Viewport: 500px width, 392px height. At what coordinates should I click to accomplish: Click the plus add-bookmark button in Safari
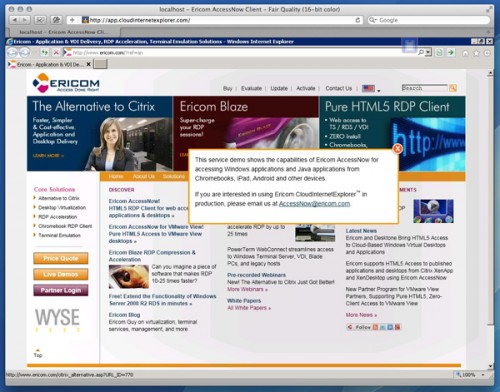coord(72,20)
